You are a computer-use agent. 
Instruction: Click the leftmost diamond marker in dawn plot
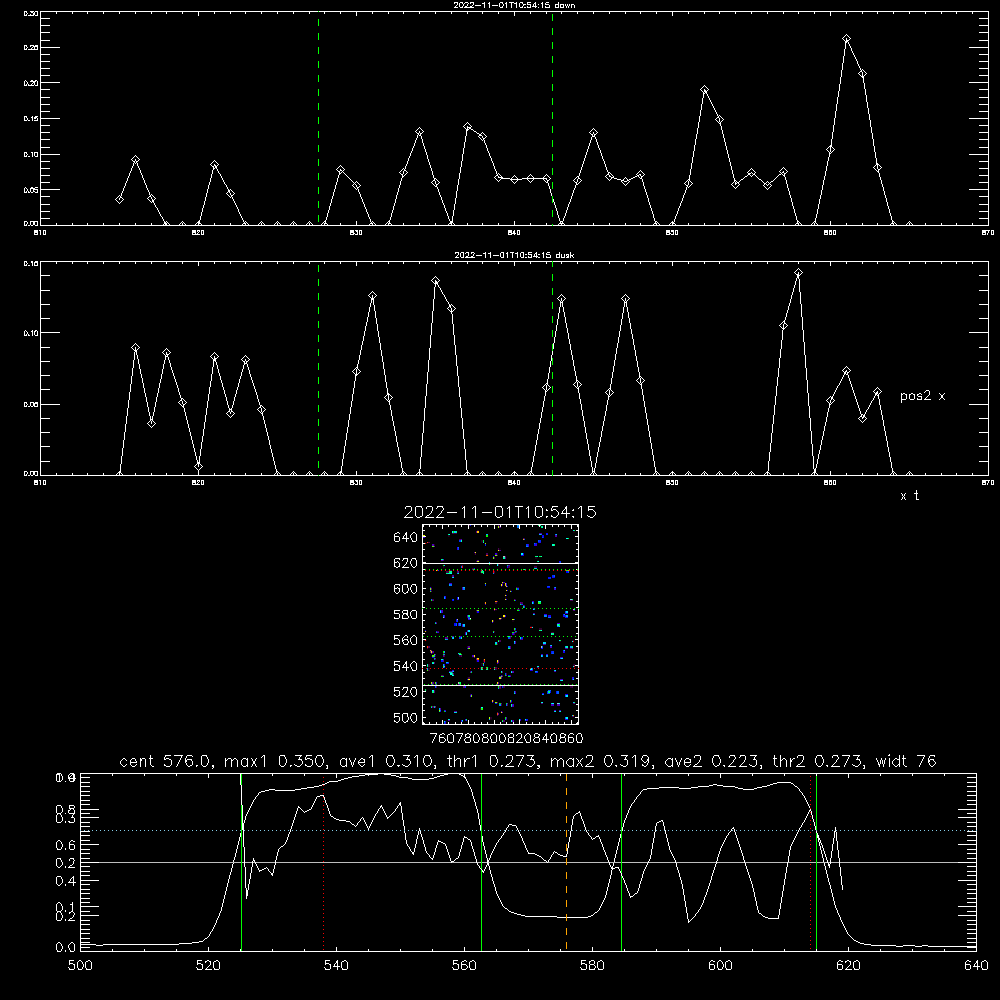(119, 200)
